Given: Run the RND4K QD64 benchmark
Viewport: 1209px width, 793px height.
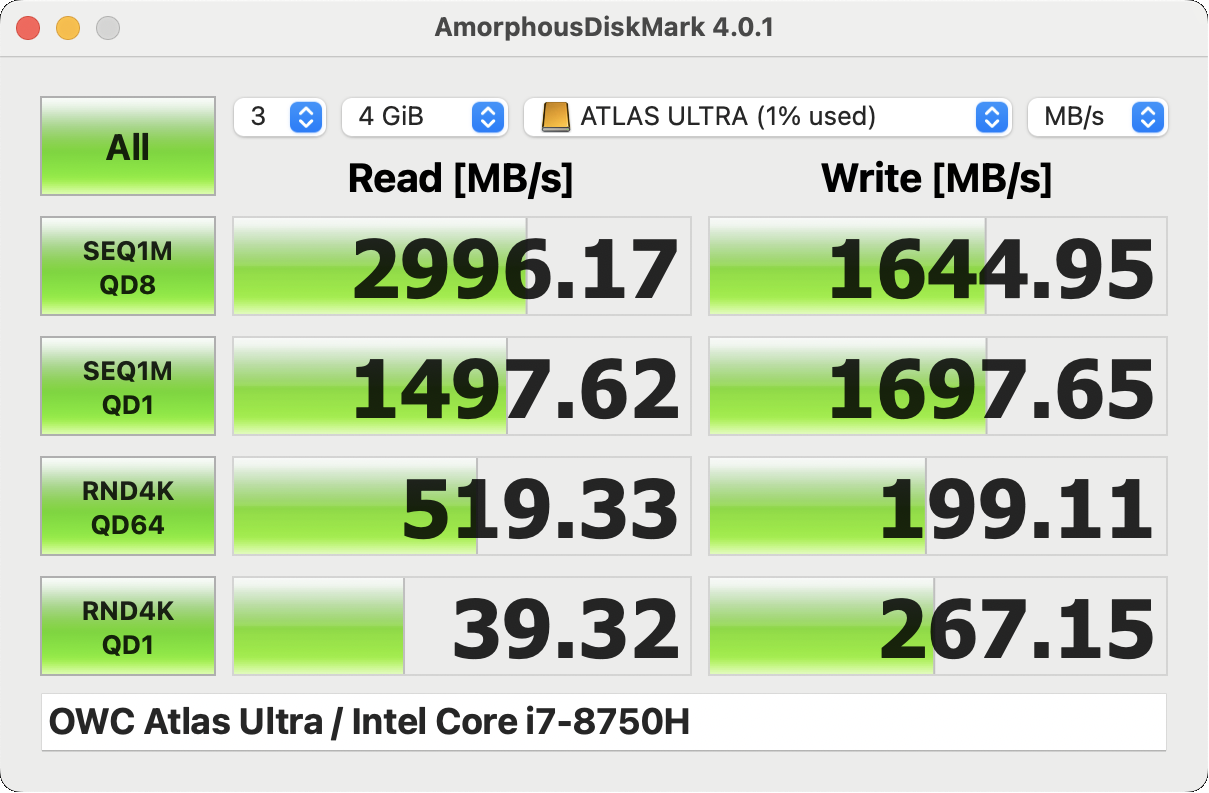Looking at the screenshot, I should 128,507.
